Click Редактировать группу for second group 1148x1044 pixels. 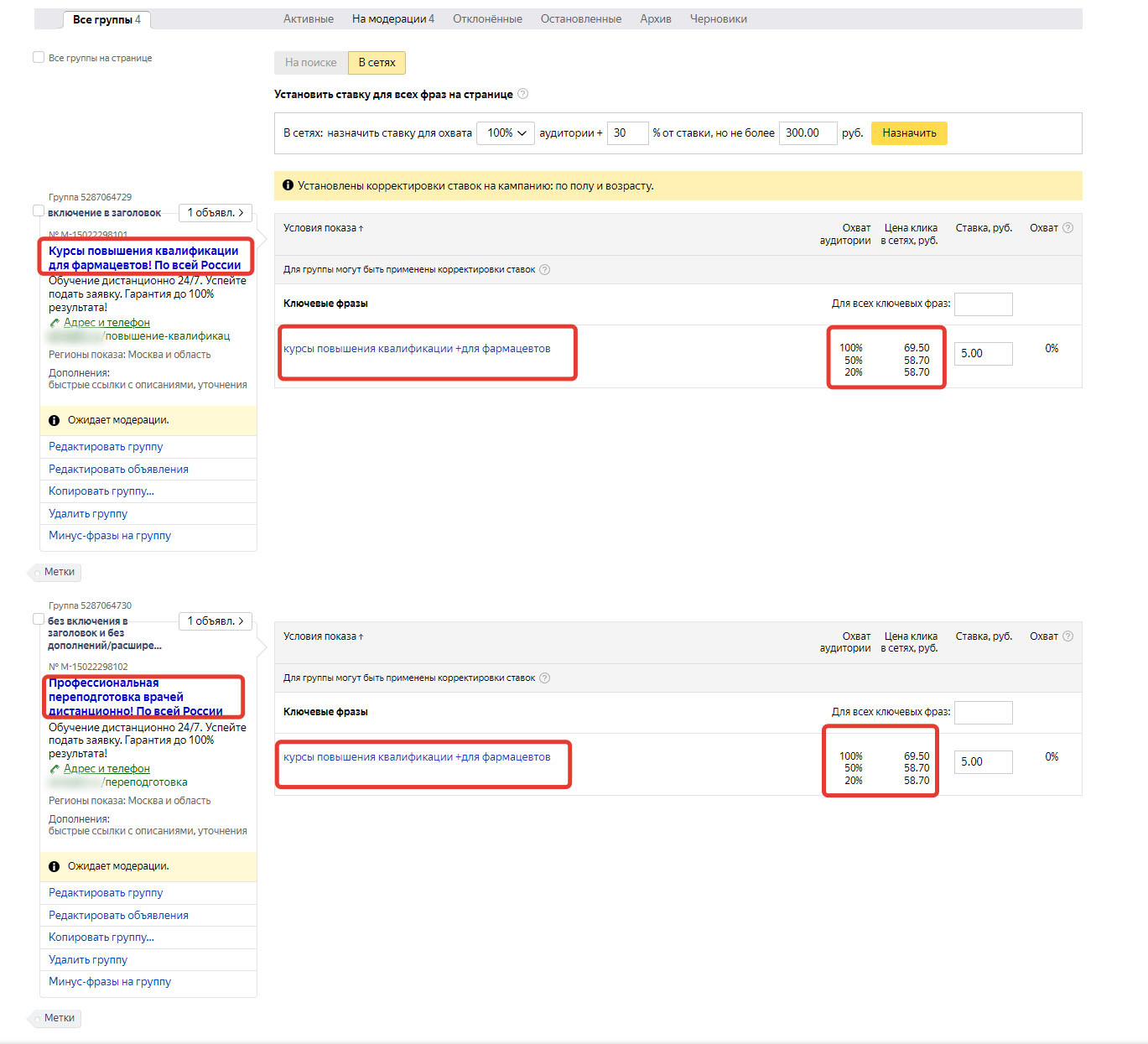click(x=106, y=893)
